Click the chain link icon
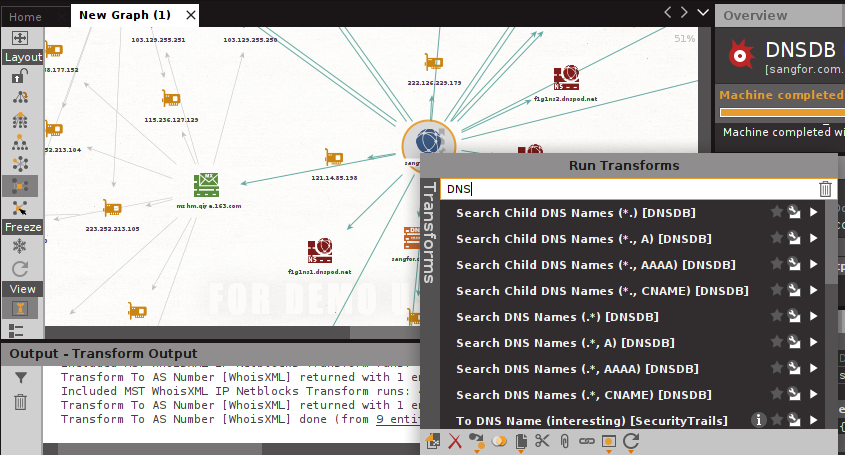The width and height of the screenshot is (845, 455). point(586,442)
